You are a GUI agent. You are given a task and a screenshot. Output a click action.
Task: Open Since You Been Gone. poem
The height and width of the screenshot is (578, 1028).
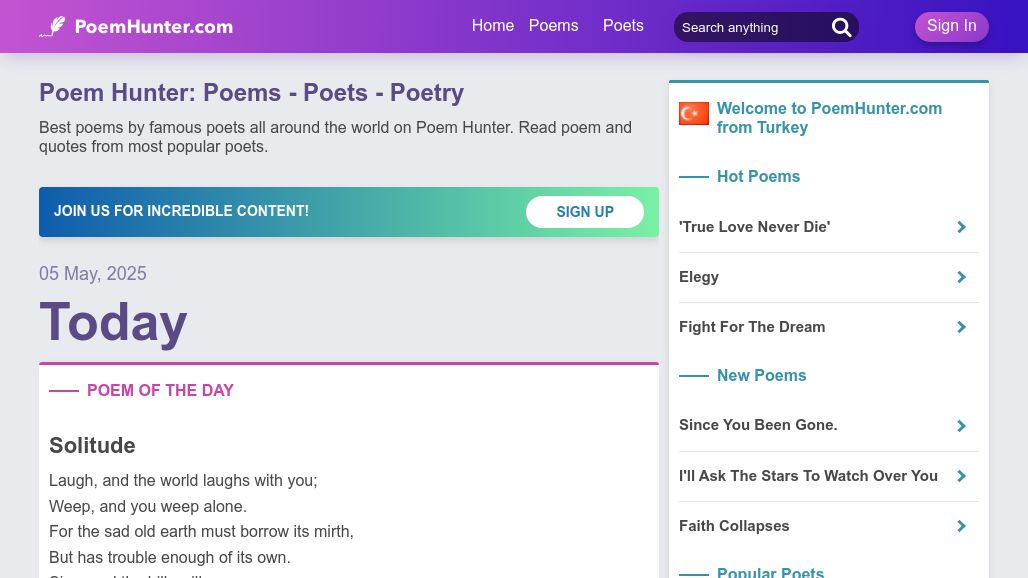[x=759, y=425]
